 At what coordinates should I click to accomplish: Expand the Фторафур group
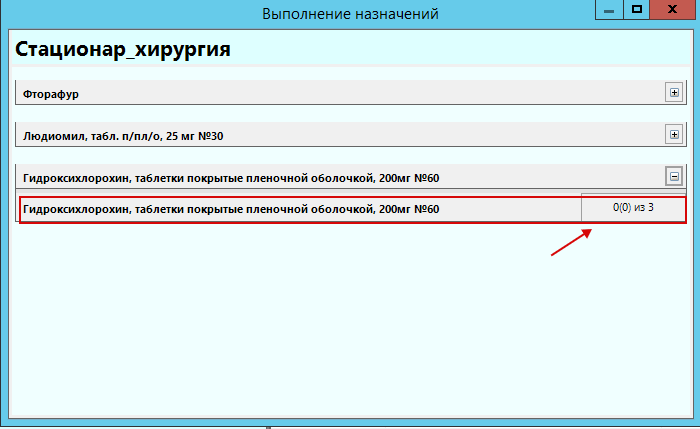tap(674, 92)
